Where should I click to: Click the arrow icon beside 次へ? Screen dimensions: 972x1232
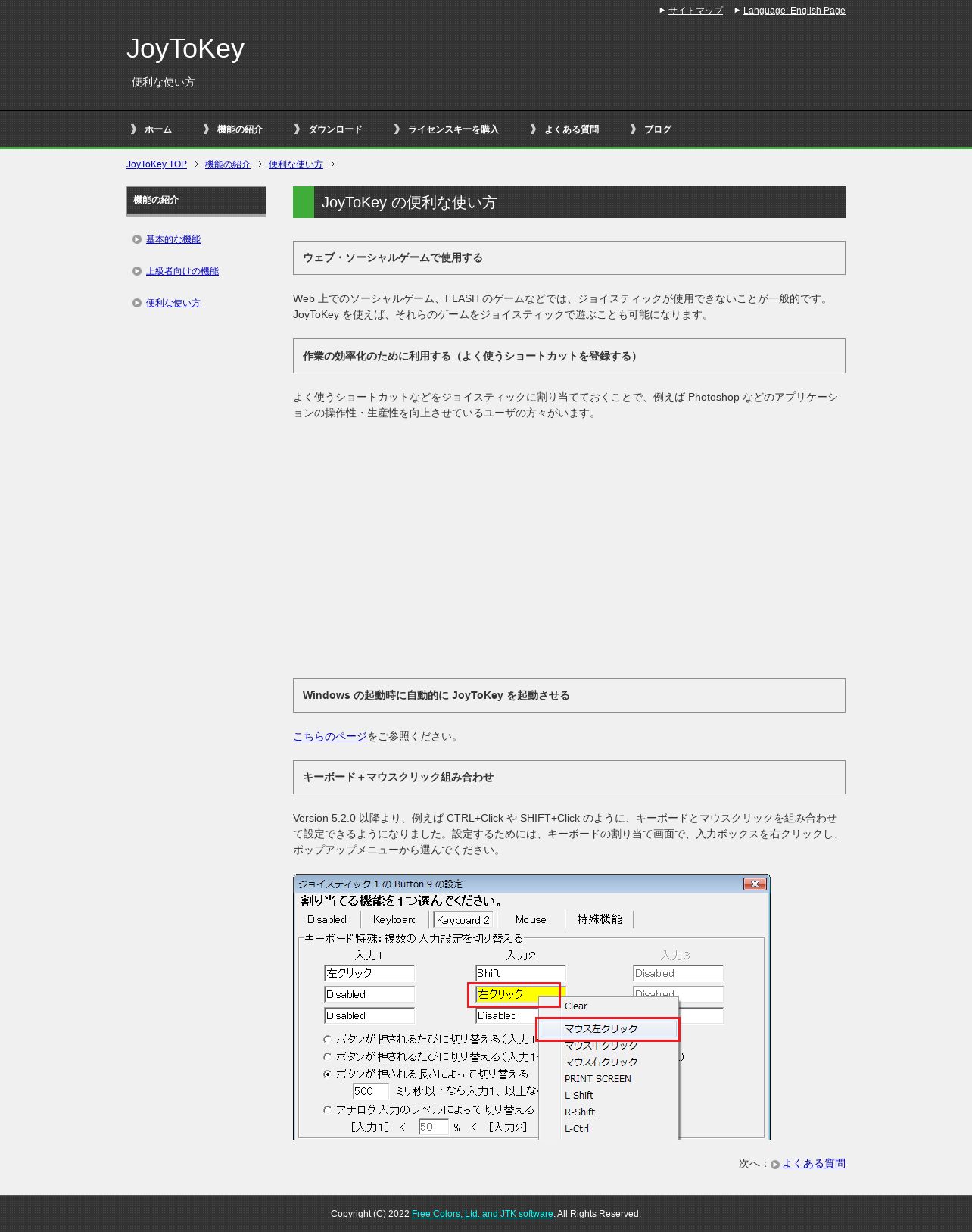click(x=775, y=1165)
